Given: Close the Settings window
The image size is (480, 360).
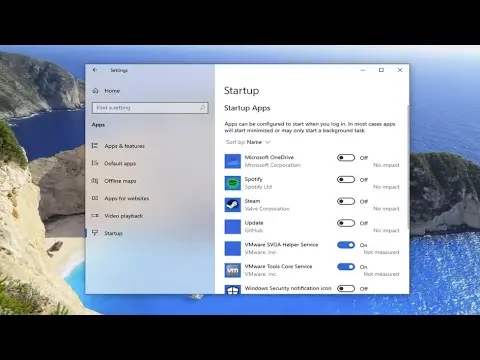Looking at the screenshot, I should pyautogui.click(x=400, y=70).
